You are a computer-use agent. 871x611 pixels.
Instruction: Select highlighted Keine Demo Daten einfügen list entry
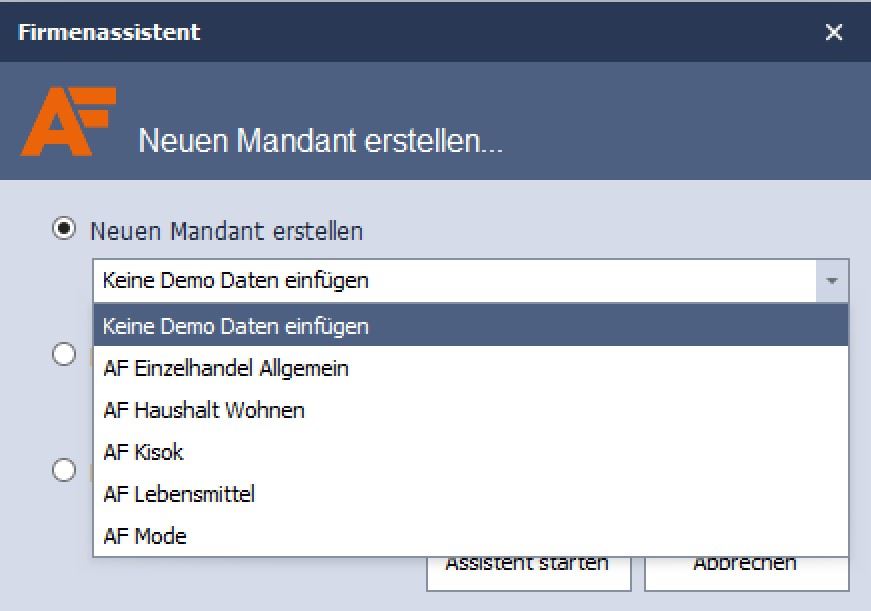point(470,325)
